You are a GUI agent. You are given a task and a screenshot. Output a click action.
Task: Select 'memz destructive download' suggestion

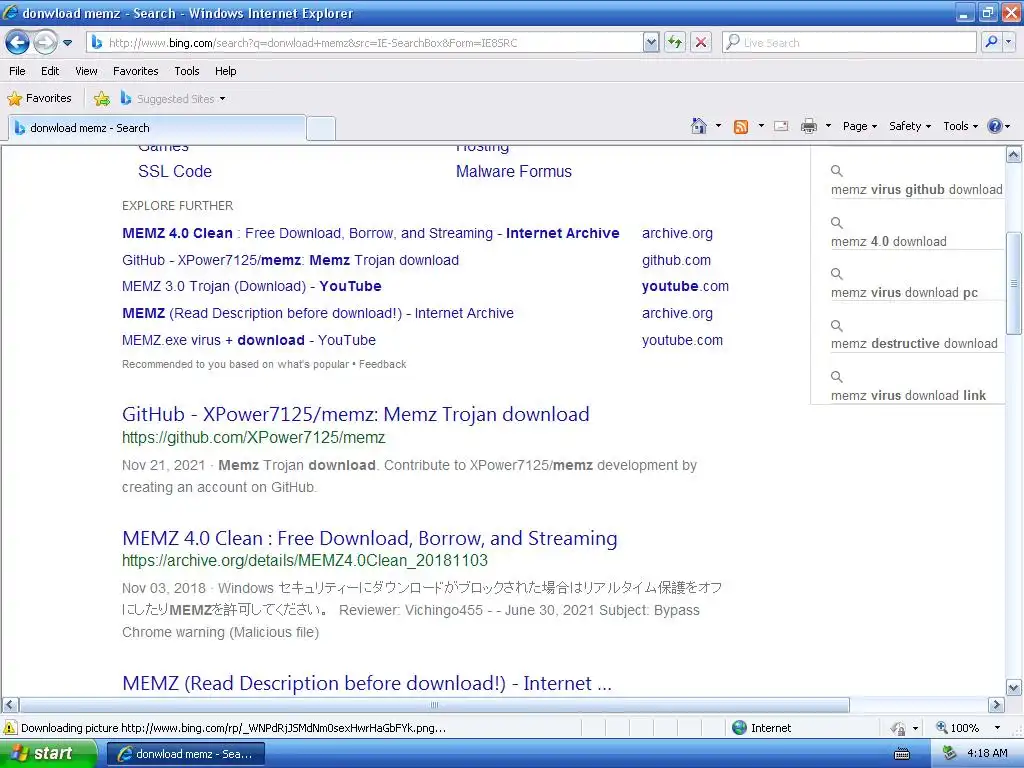click(914, 344)
